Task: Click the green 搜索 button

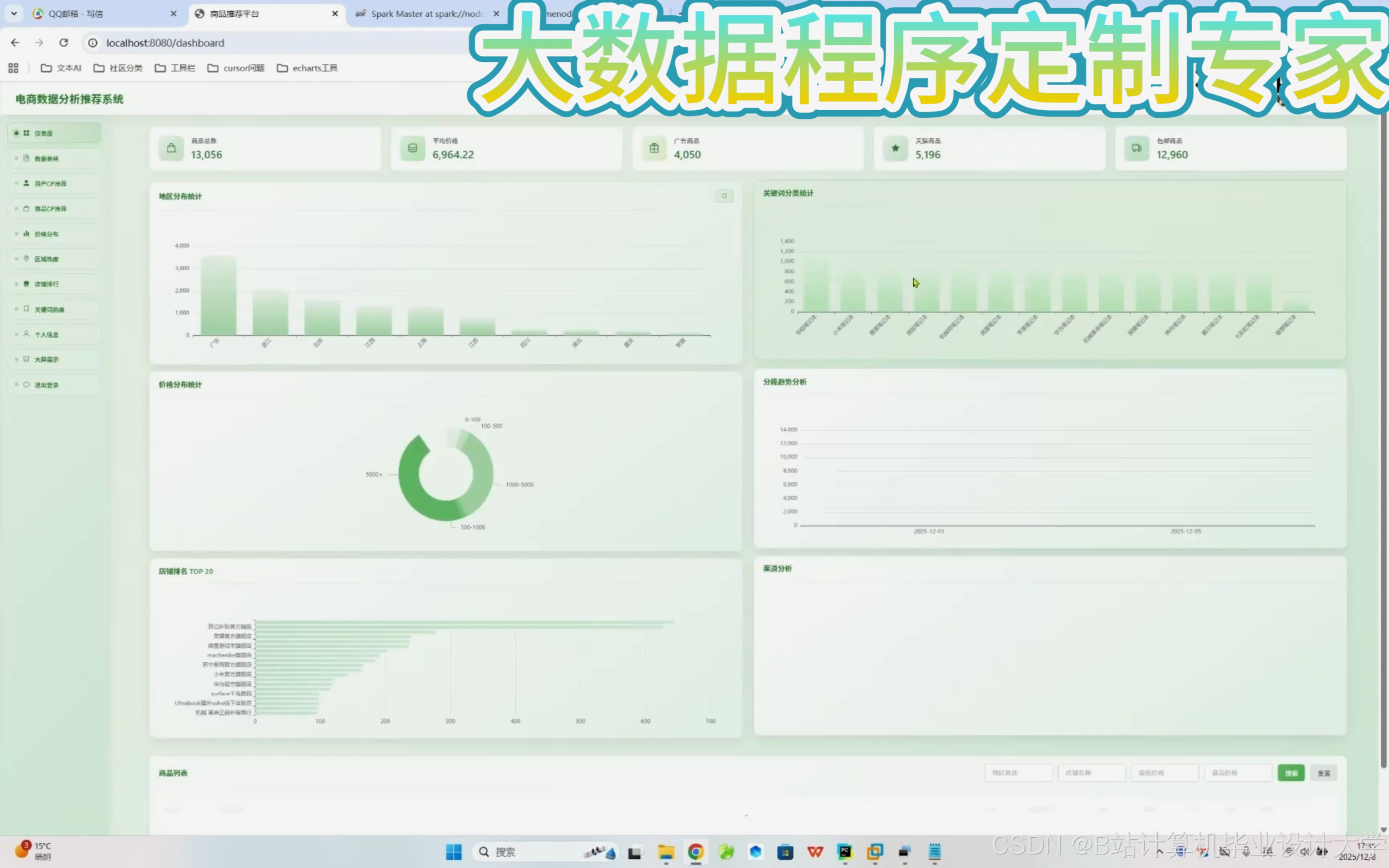Action: (1291, 773)
